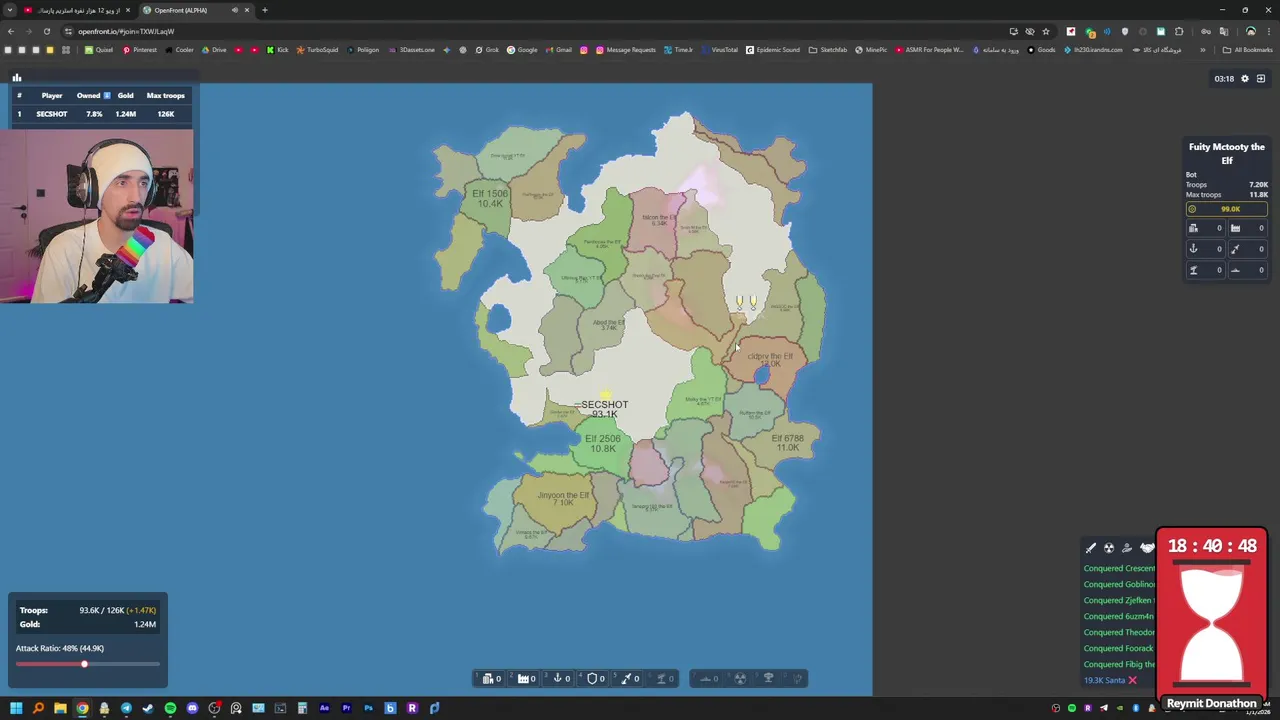1280x720 pixels.
Task: Go back to previous page
Action: pos(11,31)
